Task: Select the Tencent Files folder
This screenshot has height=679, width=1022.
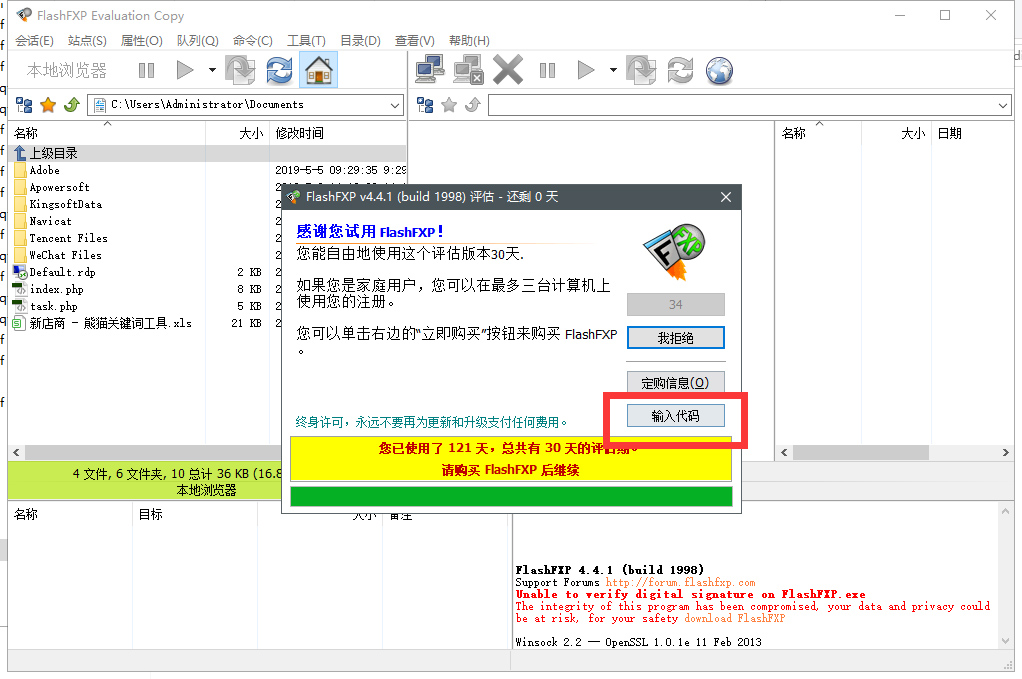Action: (x=68, y=238)
